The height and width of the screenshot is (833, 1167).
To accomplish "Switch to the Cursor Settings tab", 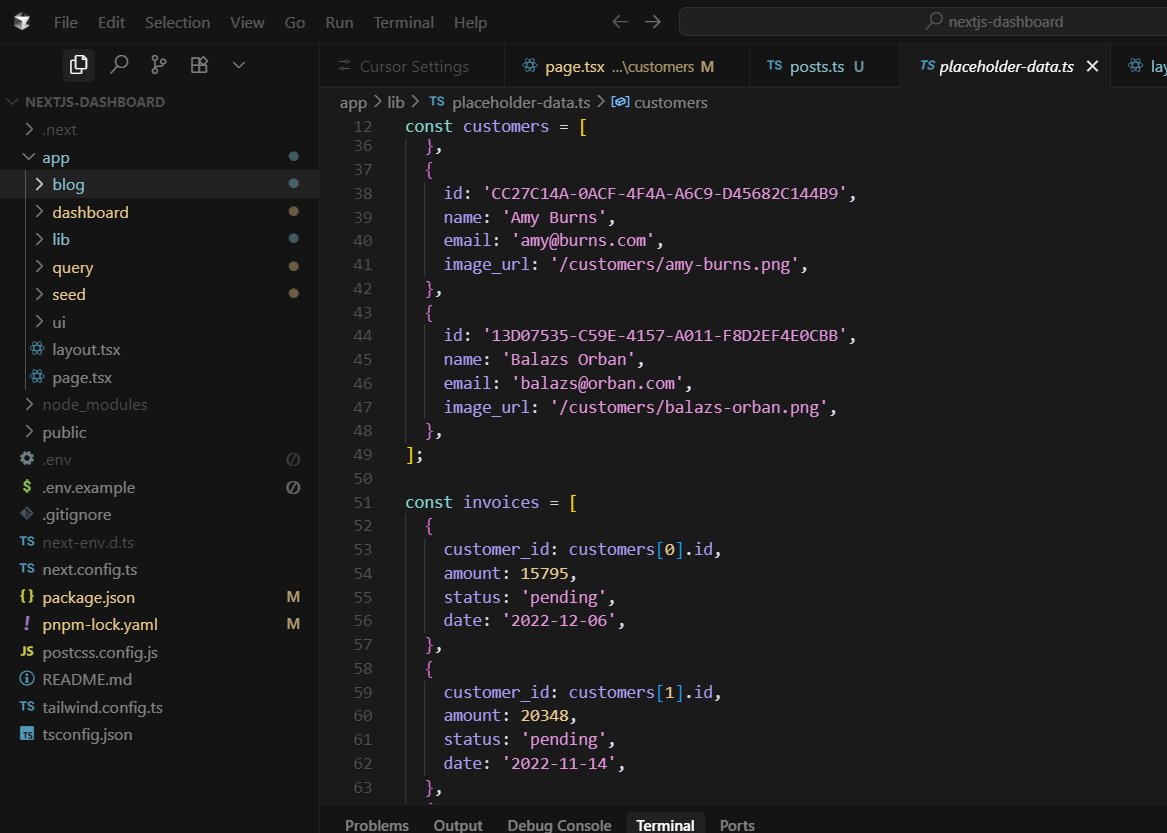I will (412, 66).
